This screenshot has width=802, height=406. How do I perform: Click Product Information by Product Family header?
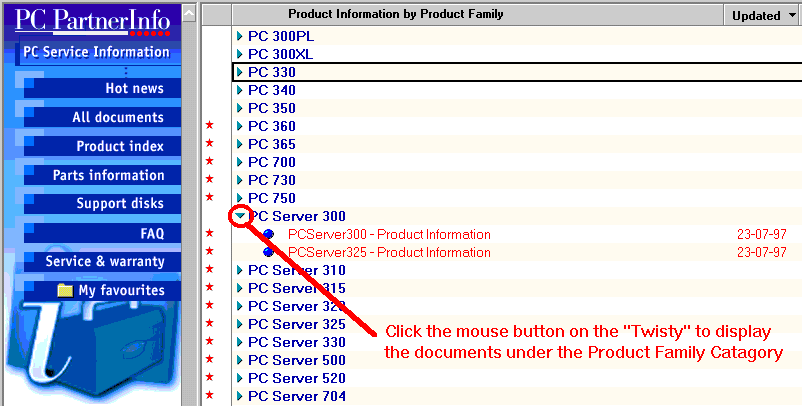395,14
